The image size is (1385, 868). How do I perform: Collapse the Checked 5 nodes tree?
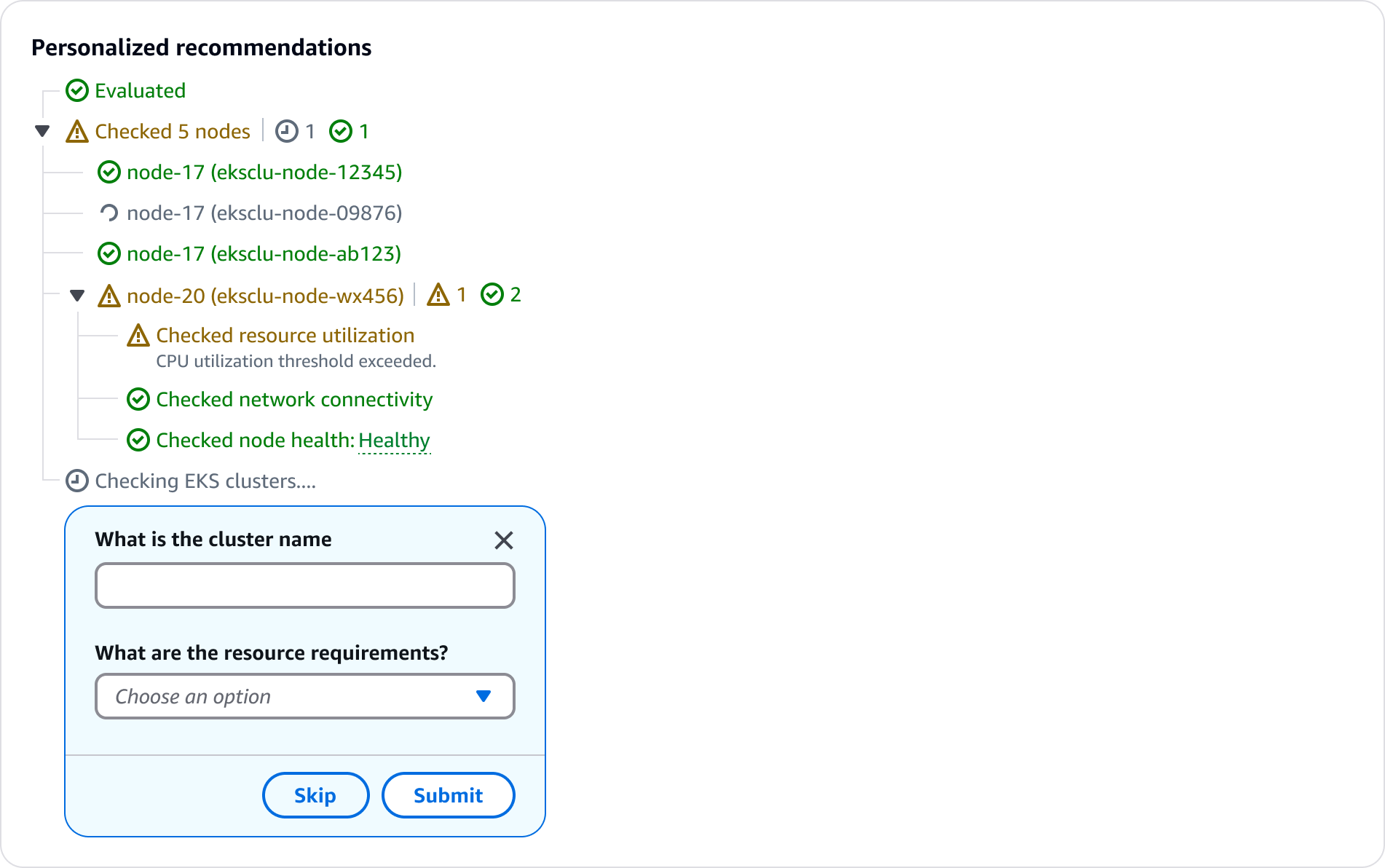42,132
